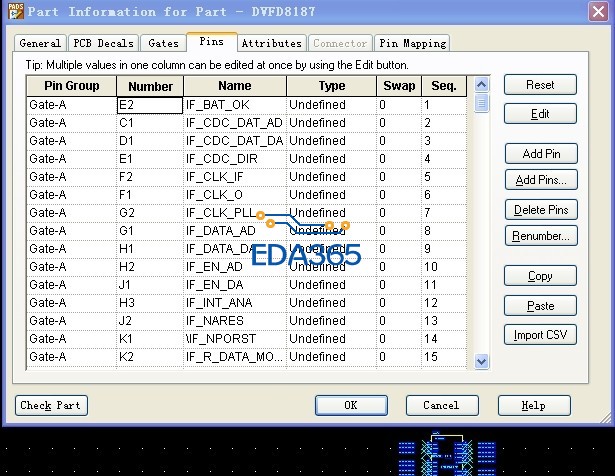The width and height of the screenshot is (615, 476).
Task: Sort by the Name column header
Action: click(235, 86)
